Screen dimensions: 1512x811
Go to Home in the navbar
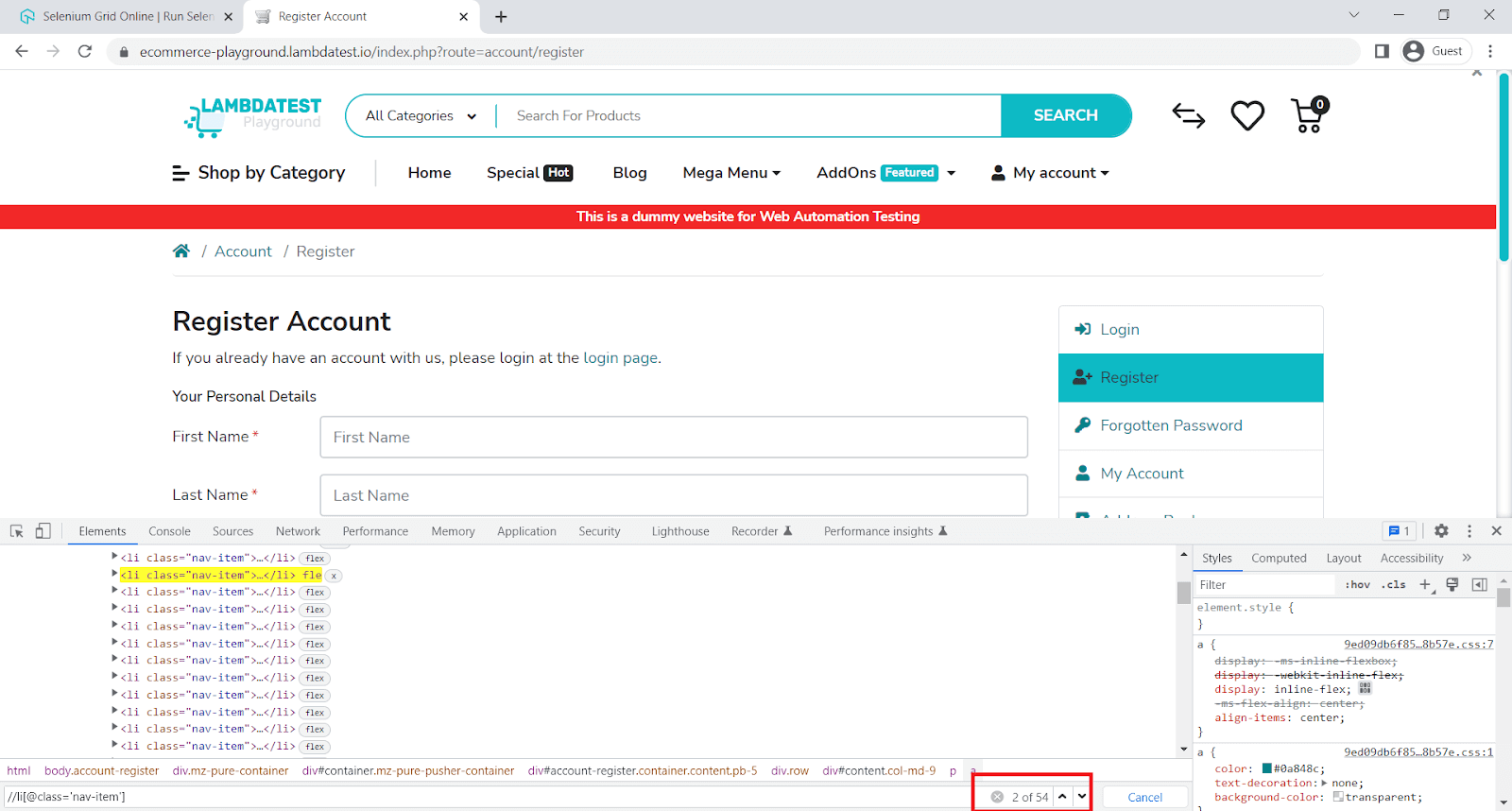pyautogui.click(x=429, y=173)
